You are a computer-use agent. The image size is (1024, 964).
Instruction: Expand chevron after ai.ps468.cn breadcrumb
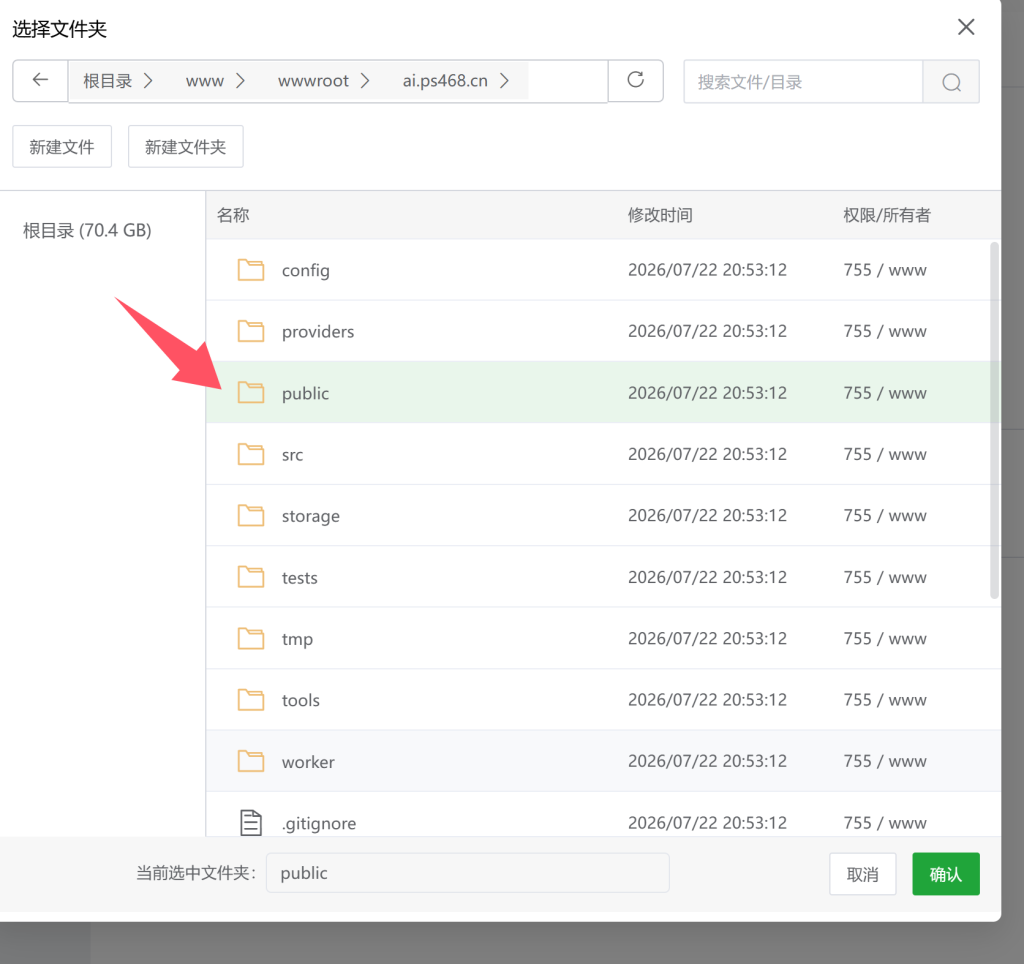[x=504, y=81]
